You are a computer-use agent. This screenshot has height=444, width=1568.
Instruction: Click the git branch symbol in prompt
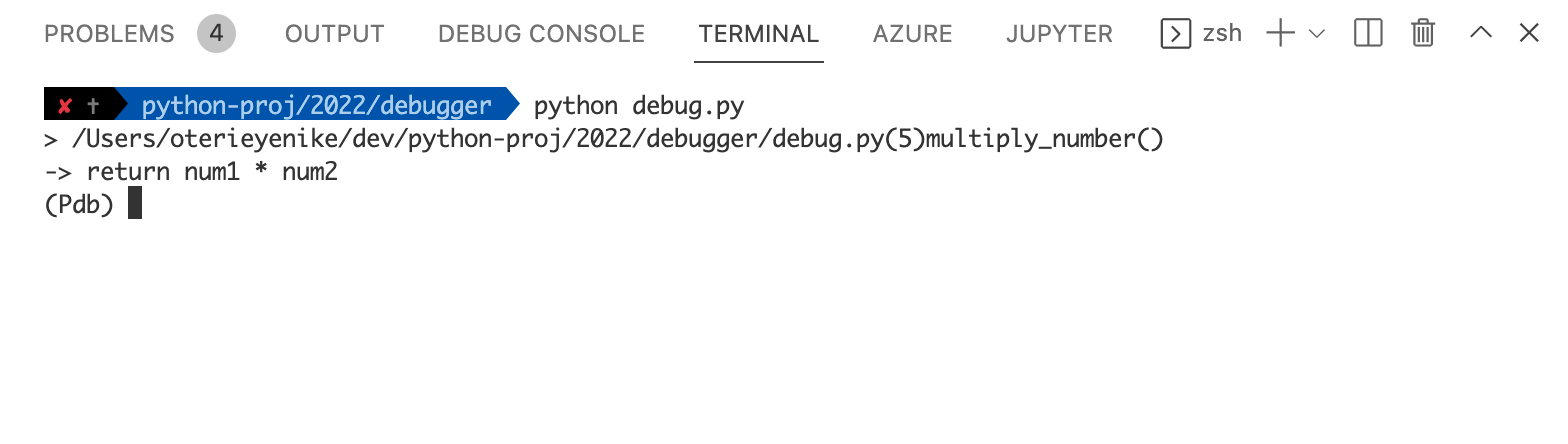pyautogui.click(x=93, y=106)
